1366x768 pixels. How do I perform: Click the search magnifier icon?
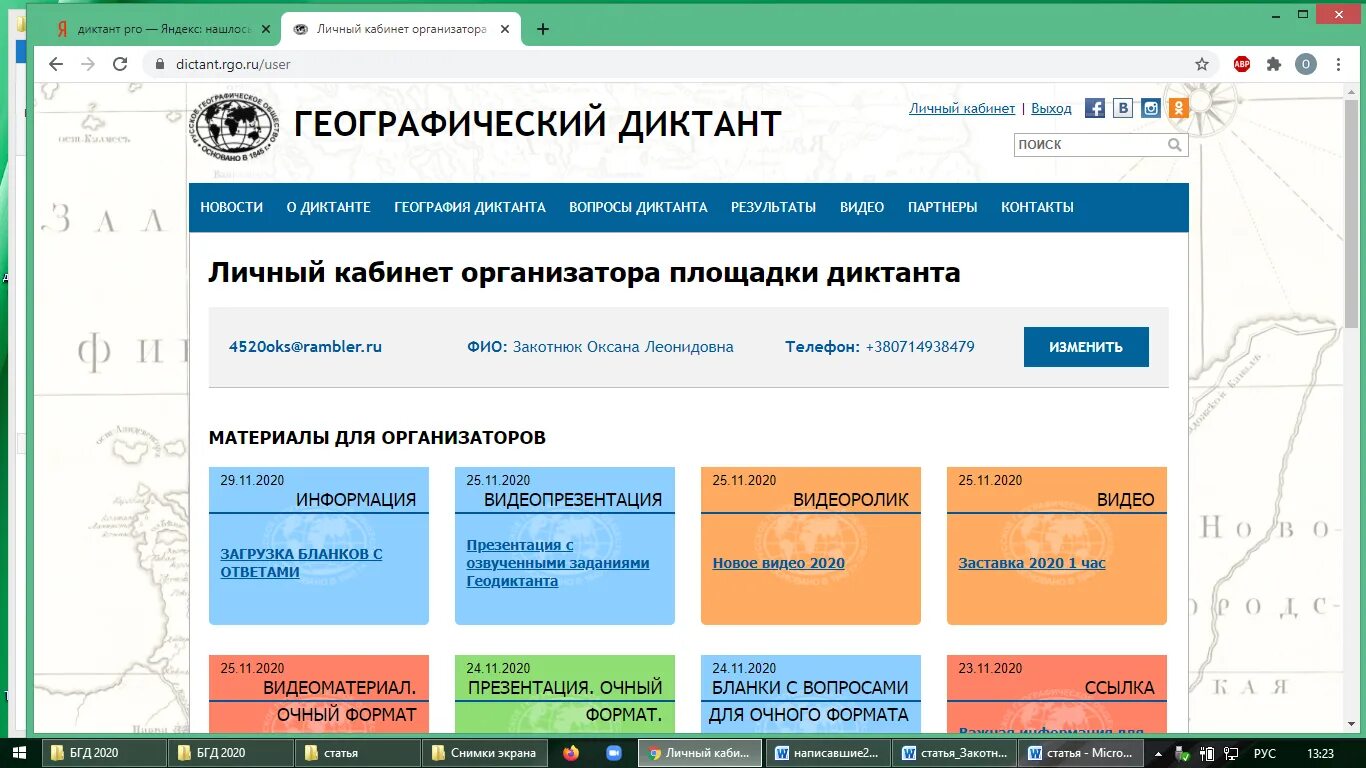tap(1175, 145)
